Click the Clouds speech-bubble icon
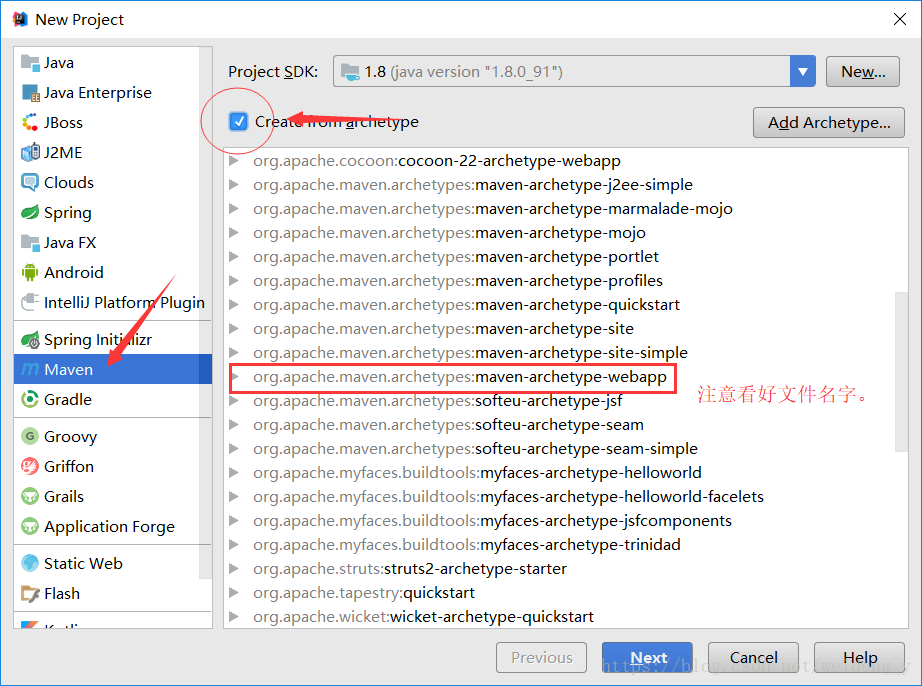Image resolution: width=922 pixels, height=686 pixels. tap(30, 182)
